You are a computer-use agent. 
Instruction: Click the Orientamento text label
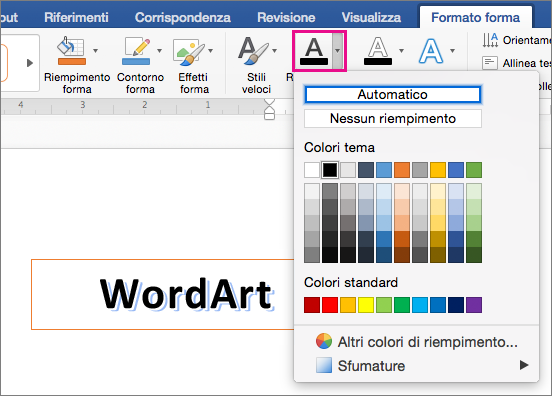pyautogui.click(x=527, y=40)
